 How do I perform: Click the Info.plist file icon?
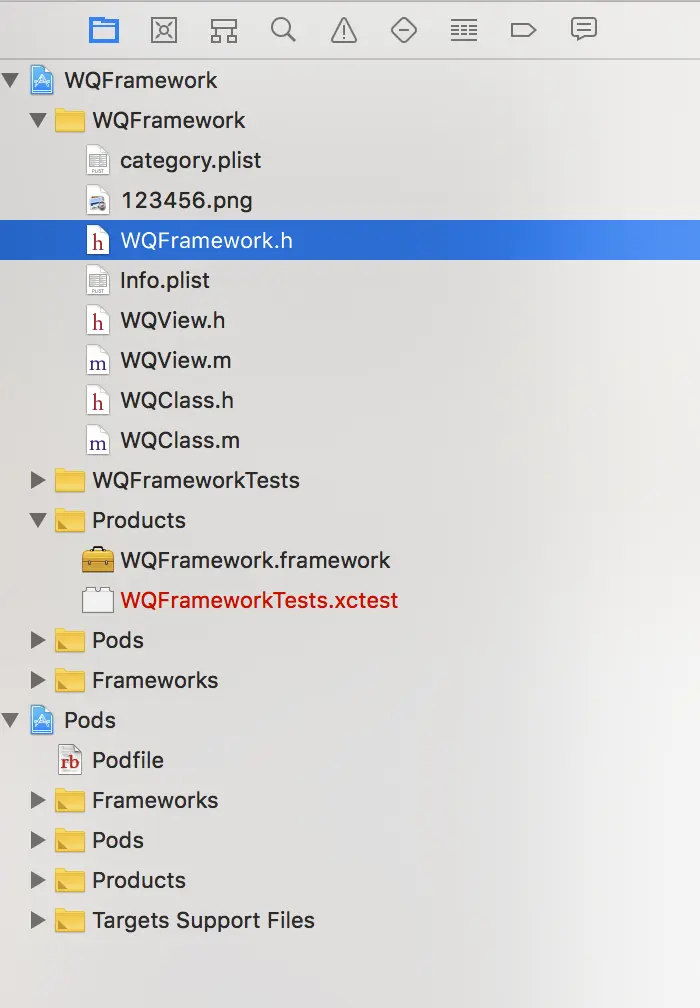point(98,280)
